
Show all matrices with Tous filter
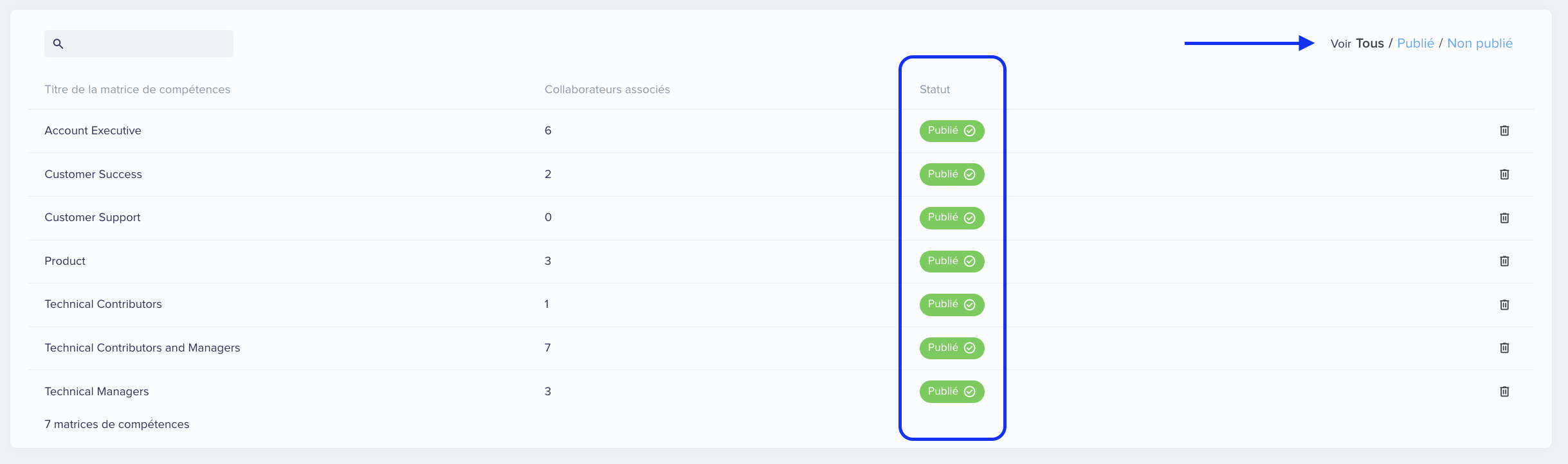(1369, 43)
